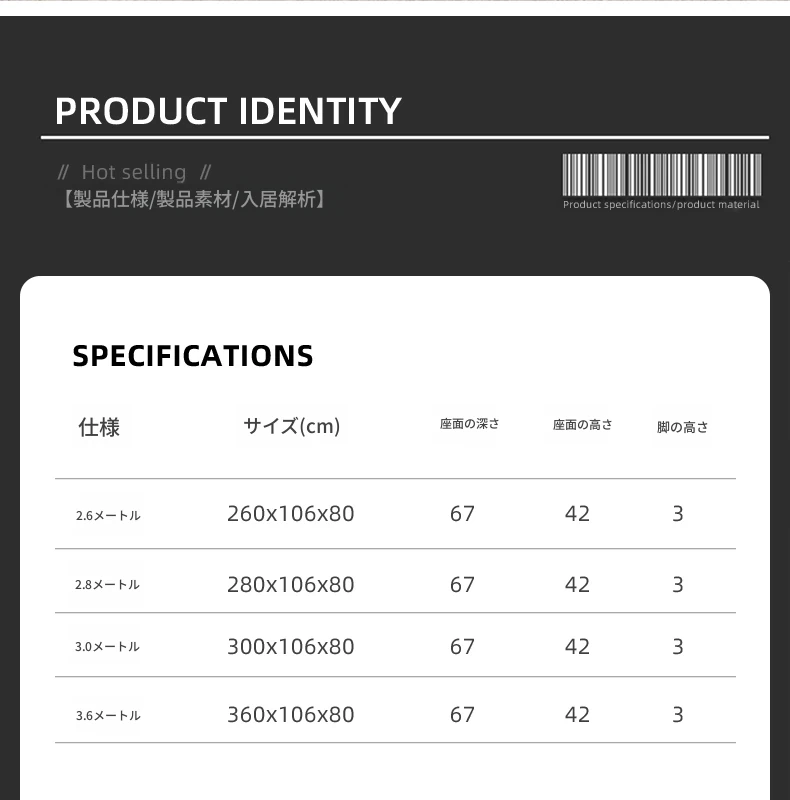Select the 3.0メートル row label
The image size is (790, 800).
108,647
